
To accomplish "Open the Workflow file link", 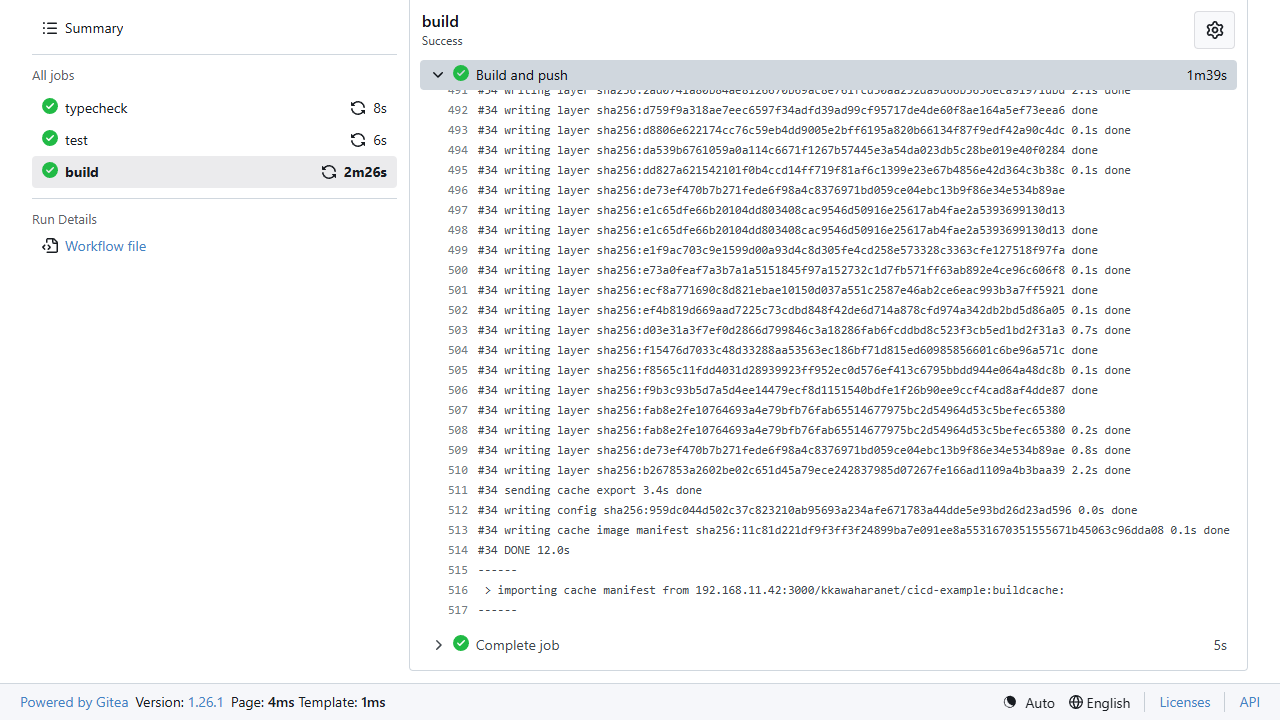I will click(105, 246).
